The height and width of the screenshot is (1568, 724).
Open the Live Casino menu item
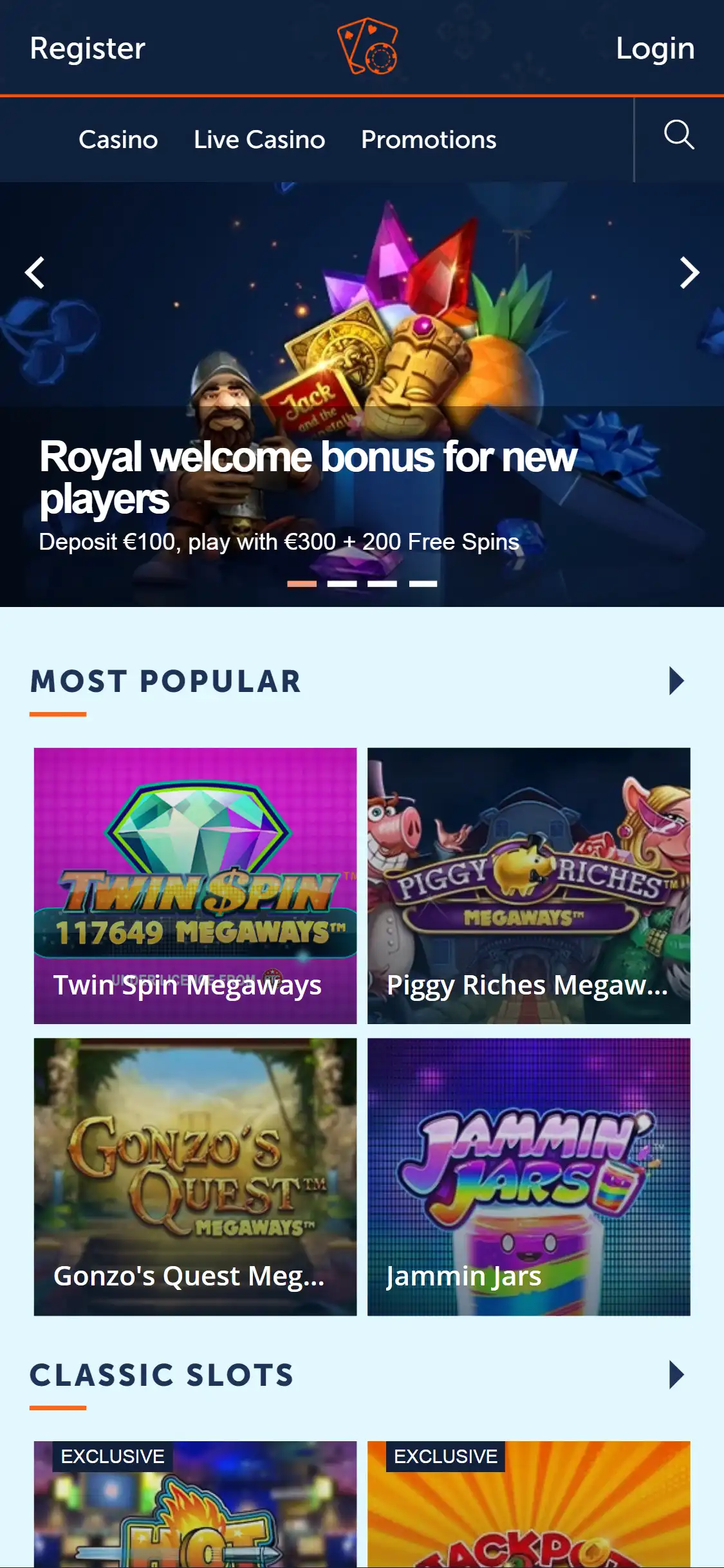(259, 140)
